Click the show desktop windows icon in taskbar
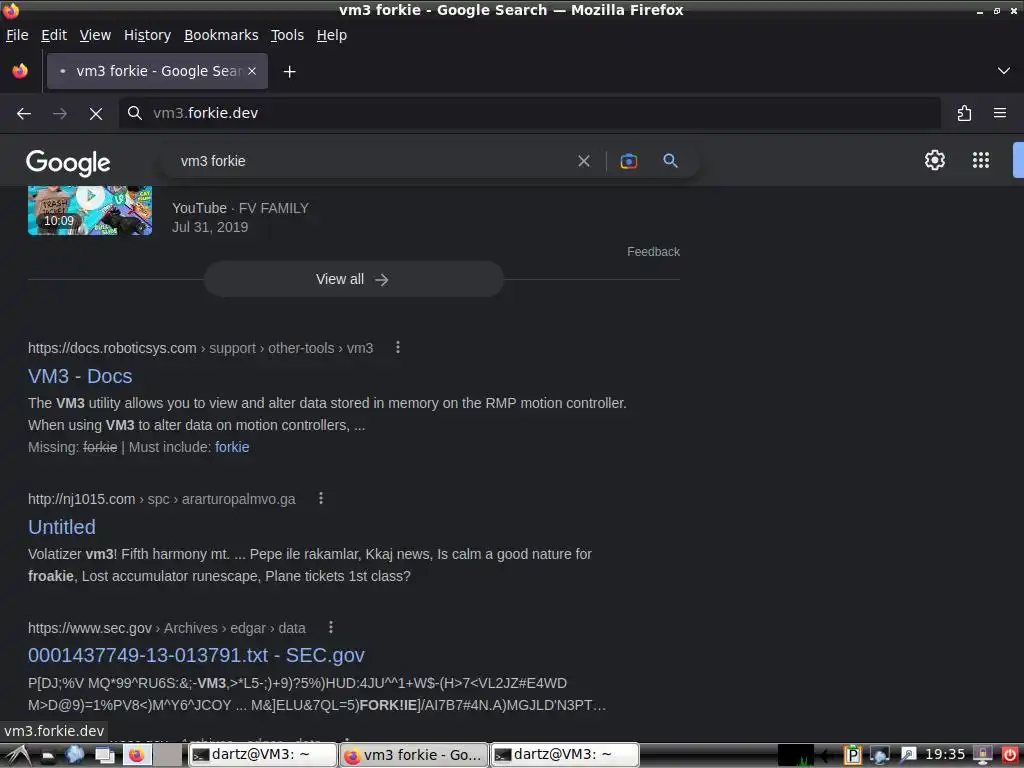This screenshot has height=768, width=1024. coord(105,756)
